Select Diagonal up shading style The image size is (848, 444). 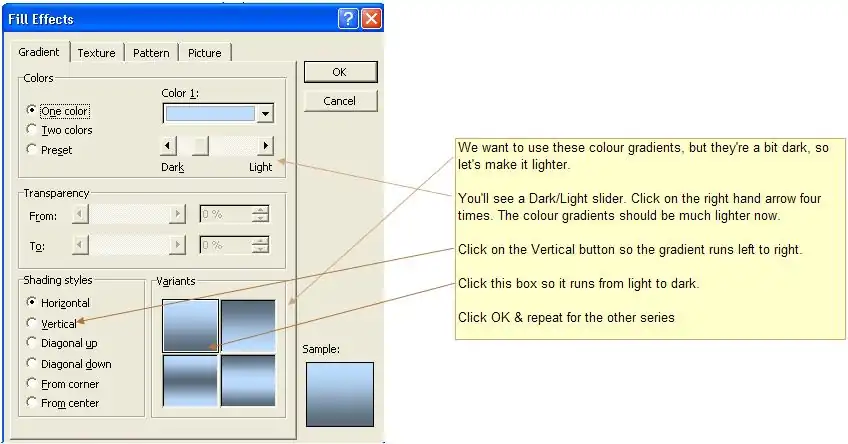(x=33, y=343)
